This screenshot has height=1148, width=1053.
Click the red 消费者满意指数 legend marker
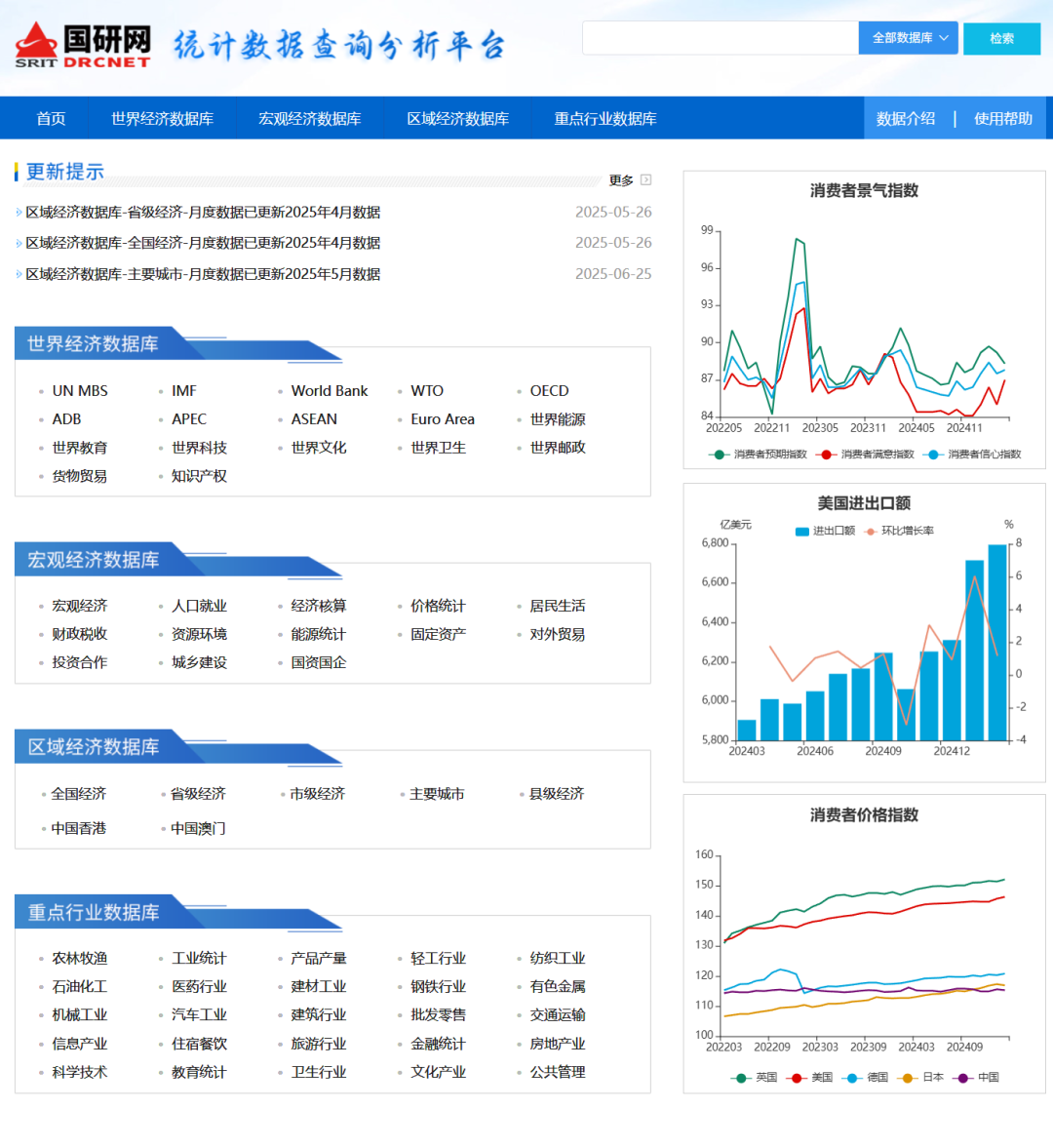[x=827, y=455]
